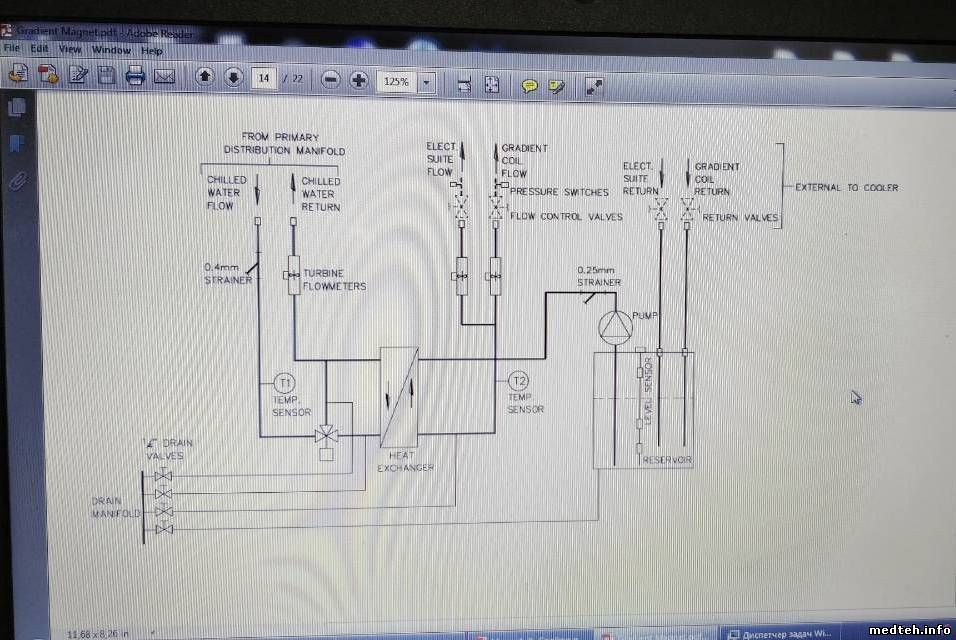Zoom in with the plus button
The image size is (956, 640).
(x=359, y=80)
